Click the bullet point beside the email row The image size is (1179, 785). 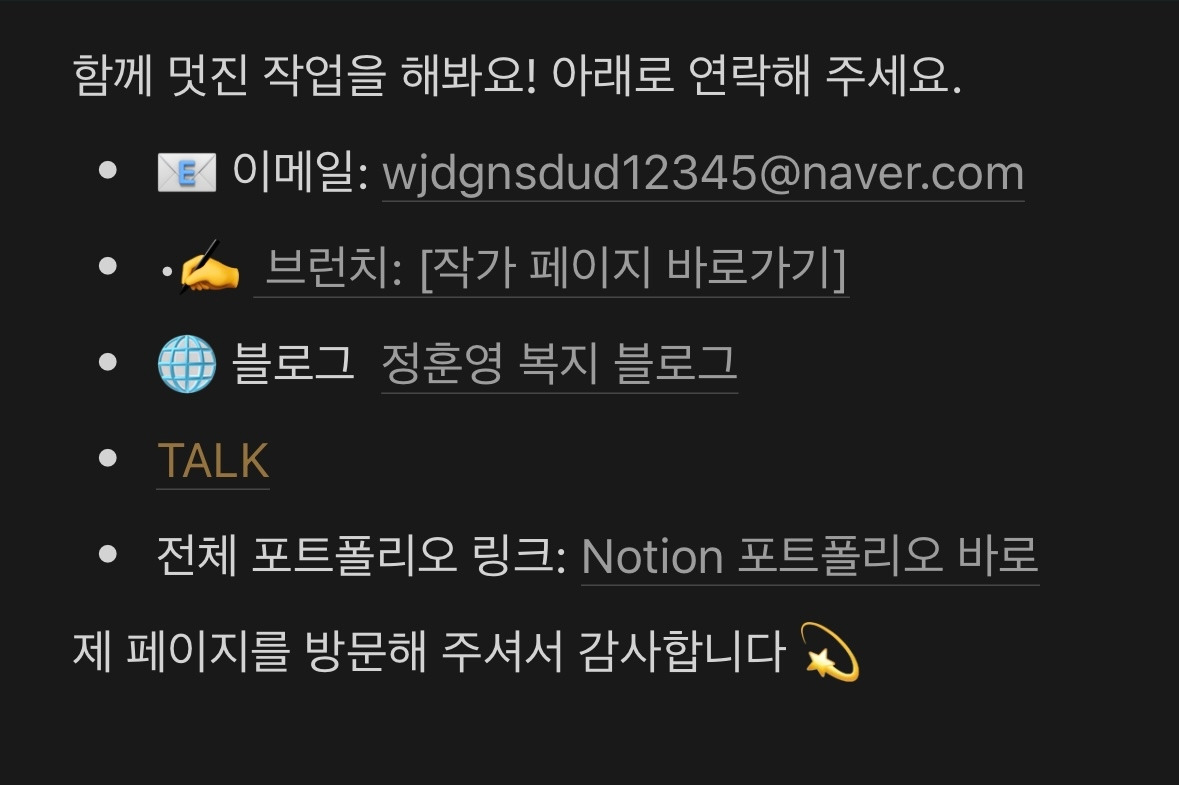point(108,170)
